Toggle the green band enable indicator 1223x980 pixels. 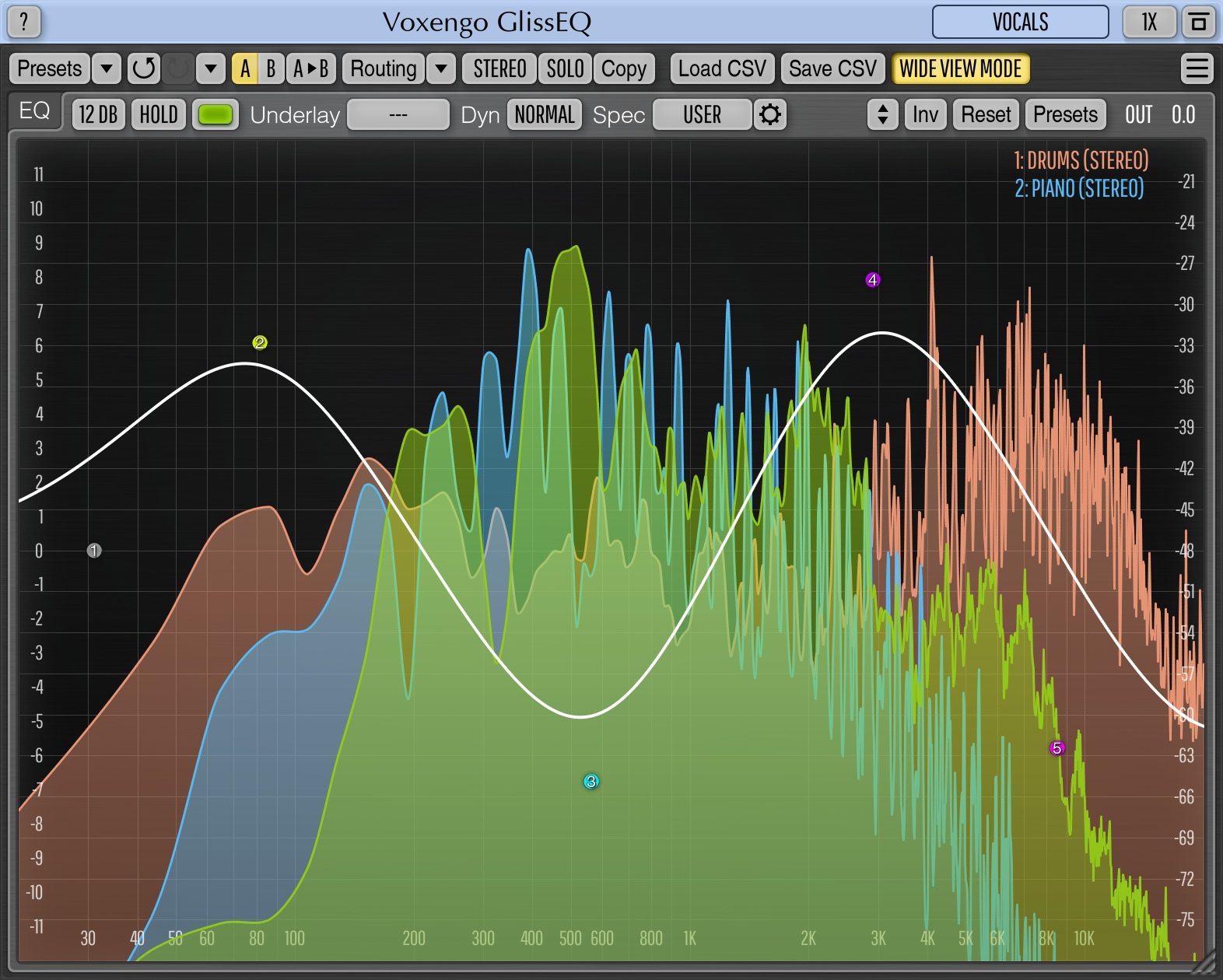(216, 115)
